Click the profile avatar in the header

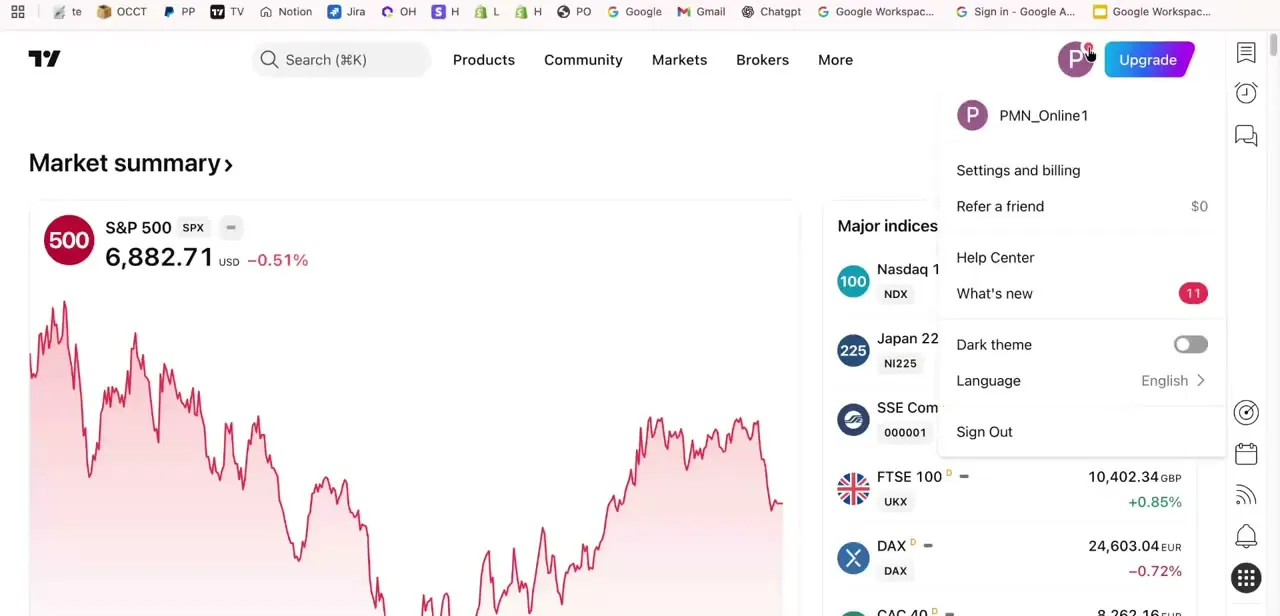coord(1076,60)
